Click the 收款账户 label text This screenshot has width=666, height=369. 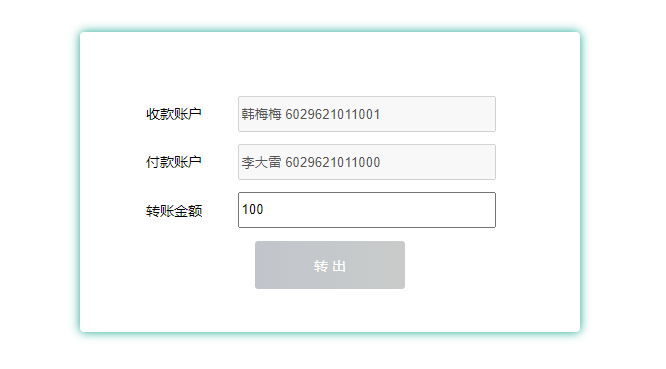[x=174, y=114]
